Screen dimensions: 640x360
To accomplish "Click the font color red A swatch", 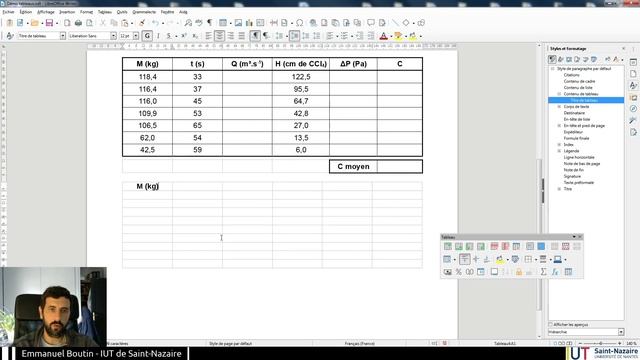I will [x=384, y=36].
